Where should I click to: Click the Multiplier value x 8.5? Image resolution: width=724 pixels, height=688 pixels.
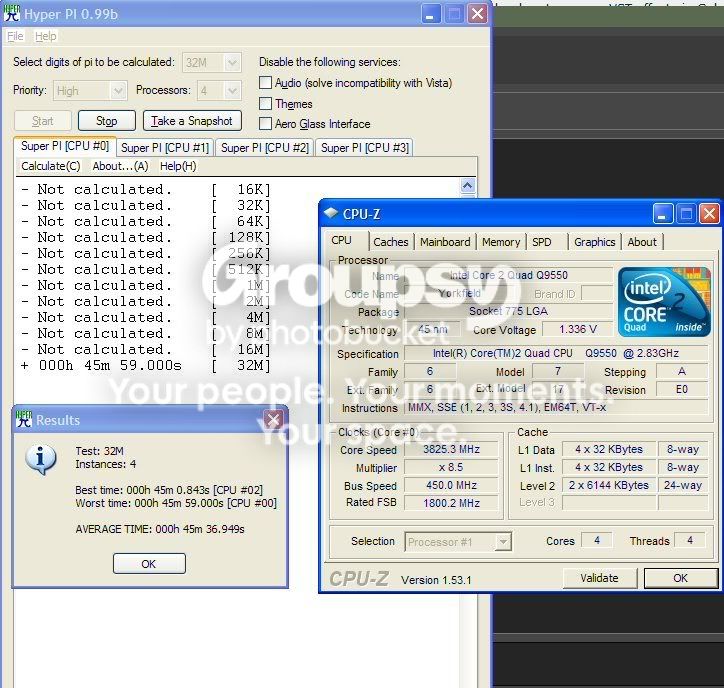[452, 467]
